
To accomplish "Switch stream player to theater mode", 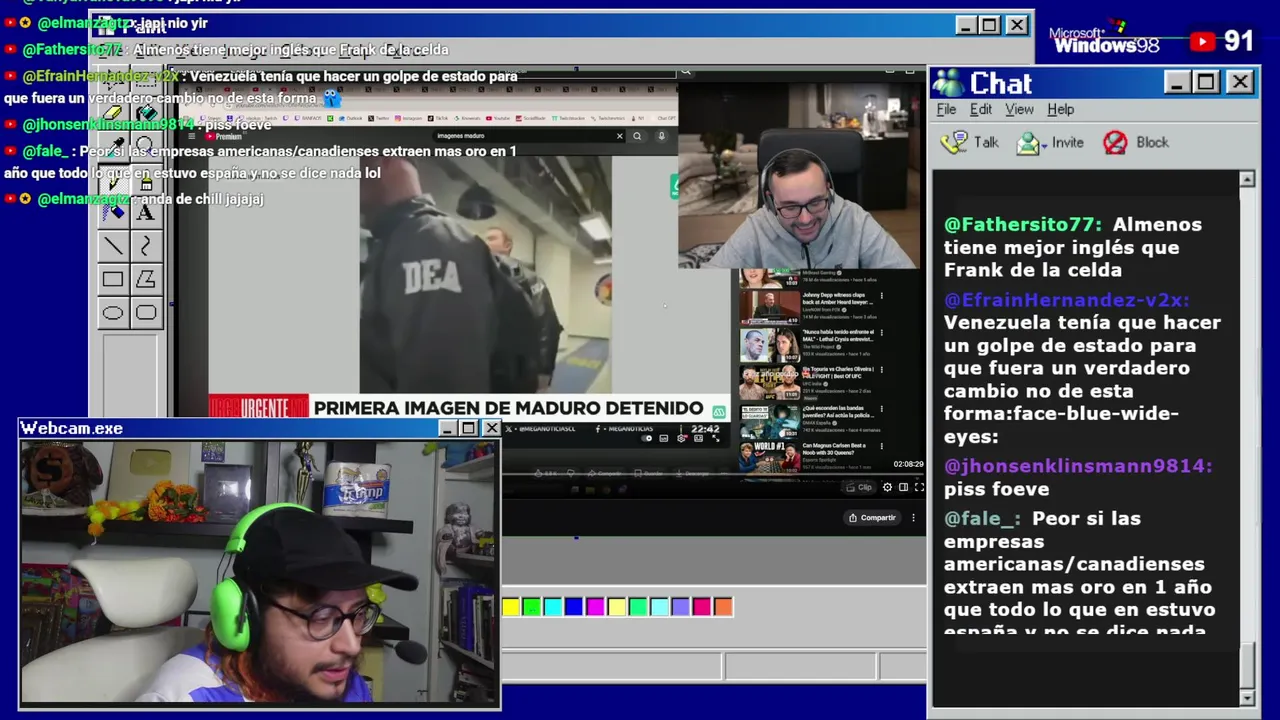I will pos(903,487).
